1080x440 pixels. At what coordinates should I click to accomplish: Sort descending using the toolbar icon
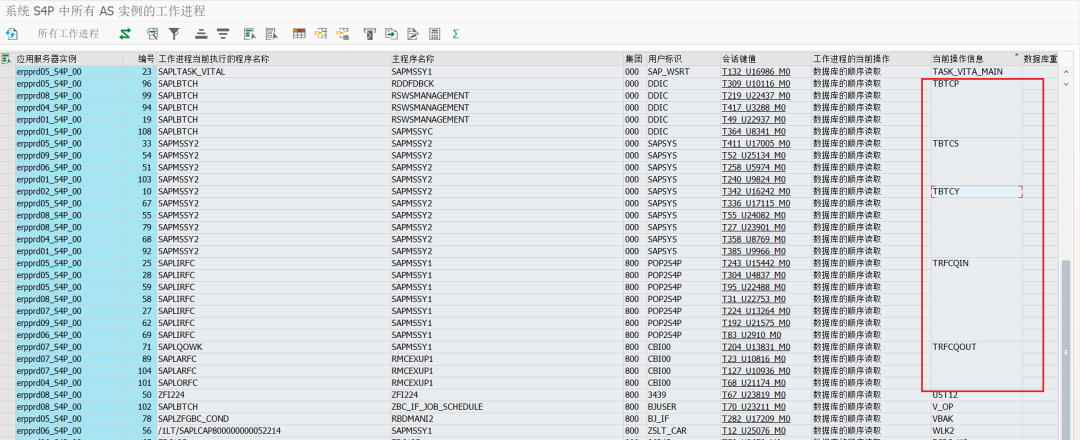point(223,33)
